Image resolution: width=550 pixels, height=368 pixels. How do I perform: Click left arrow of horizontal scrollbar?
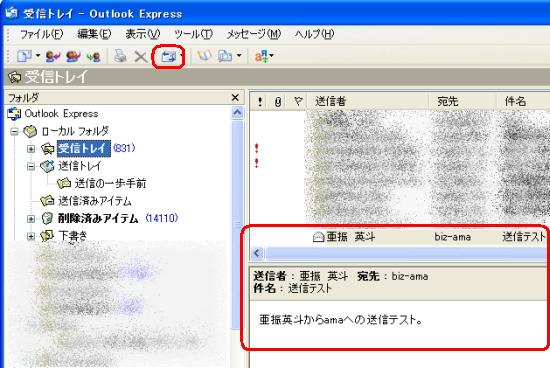tap(257, 253)
